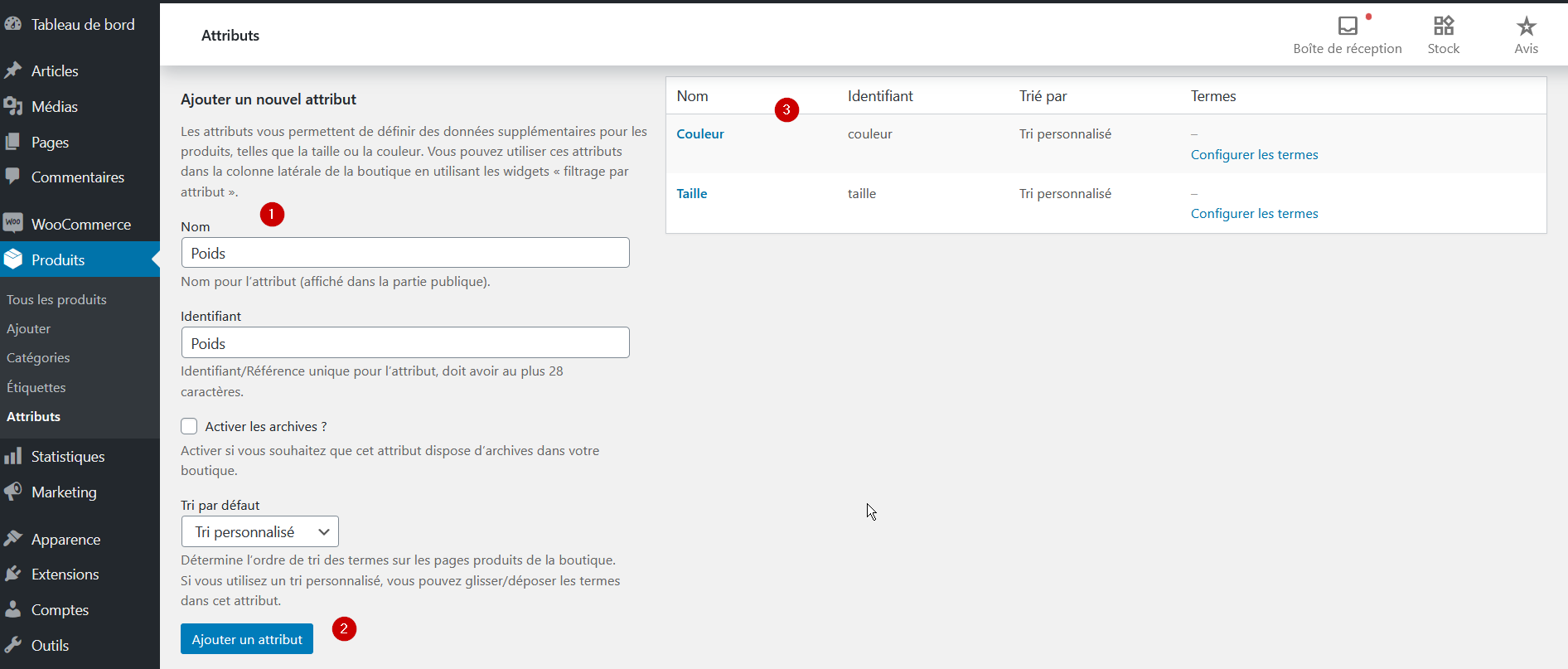The height and width of the screenshot is (669, 1568).
Task: Click the Commentaires speech bubble icon
Action: (13, 177)
